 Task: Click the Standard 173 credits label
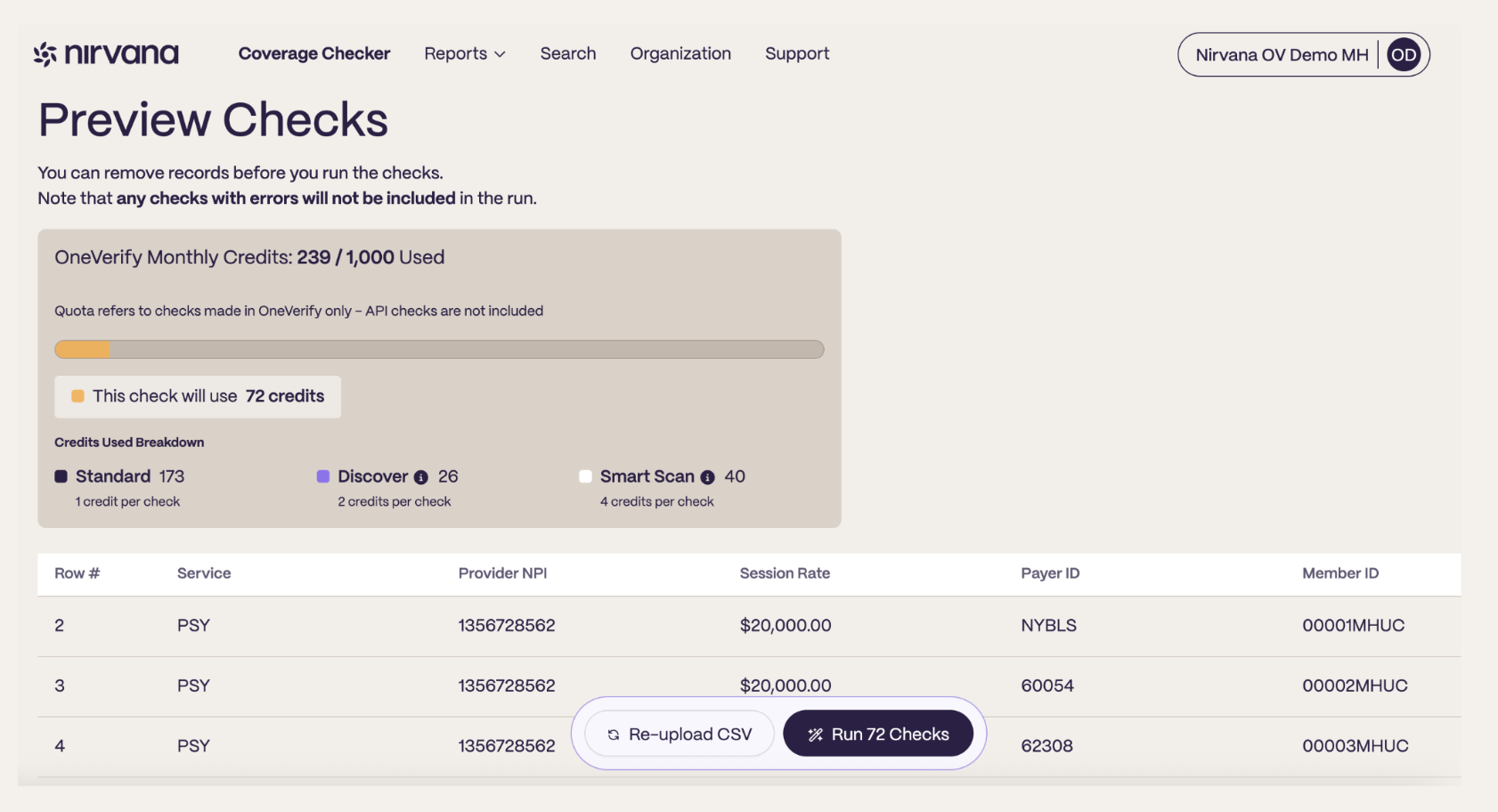click(130, 476)
